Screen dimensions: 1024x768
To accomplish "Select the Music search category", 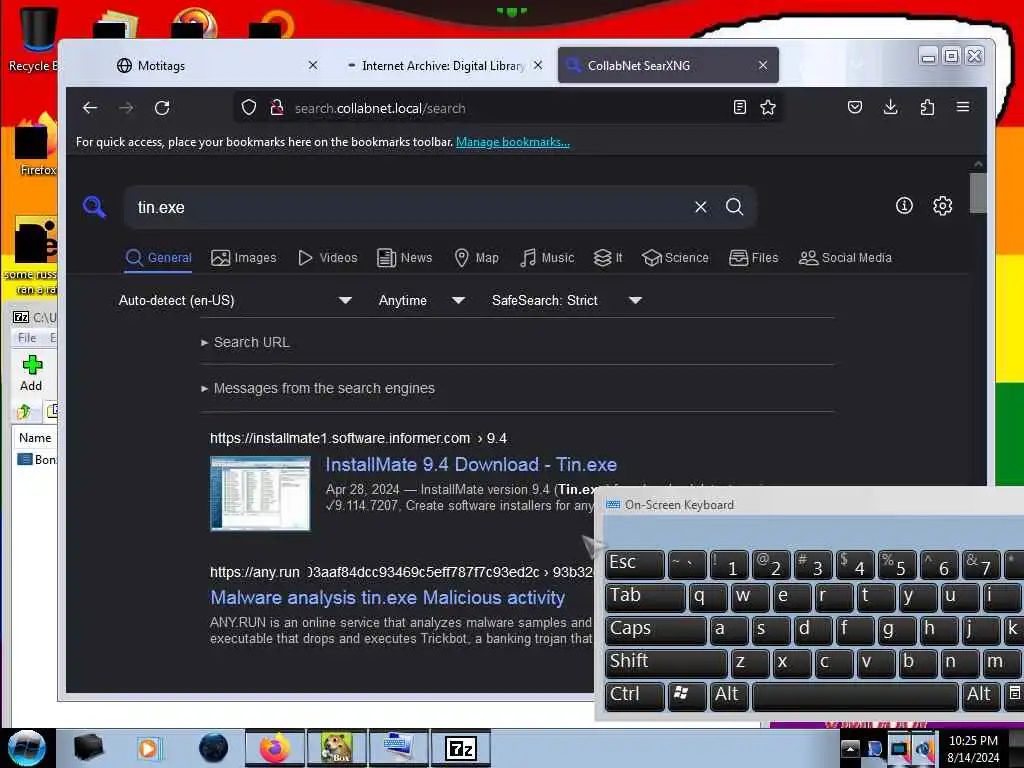I will [547, 257].
